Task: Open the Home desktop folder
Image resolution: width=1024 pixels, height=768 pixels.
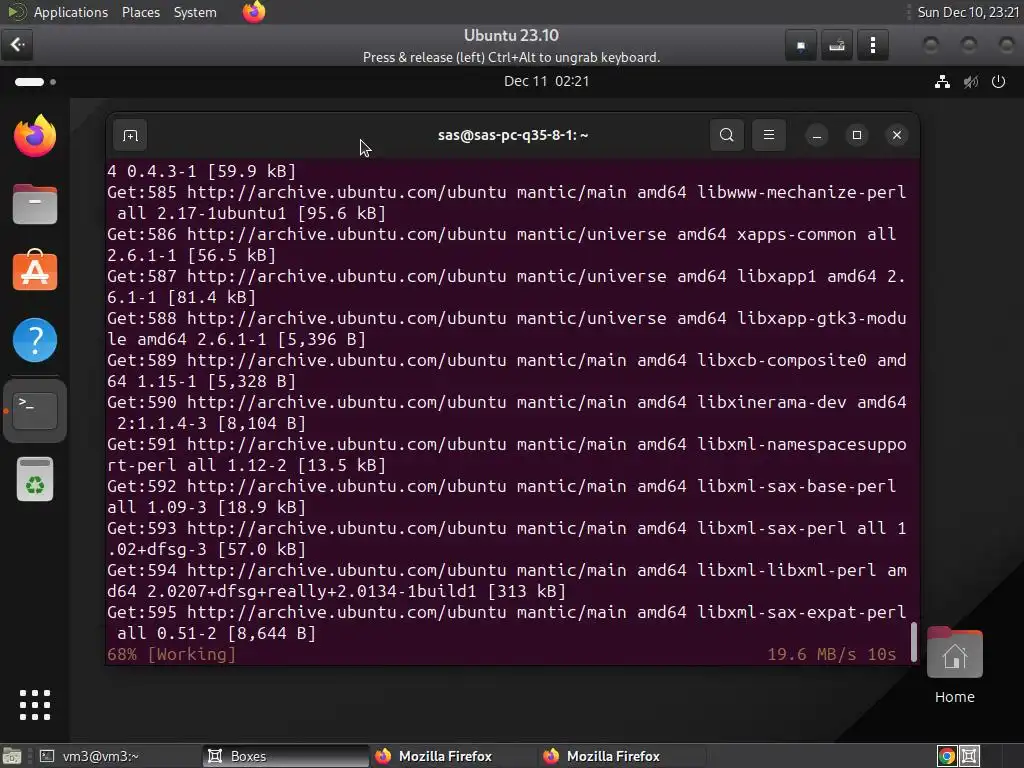Action: coord(954,665)
